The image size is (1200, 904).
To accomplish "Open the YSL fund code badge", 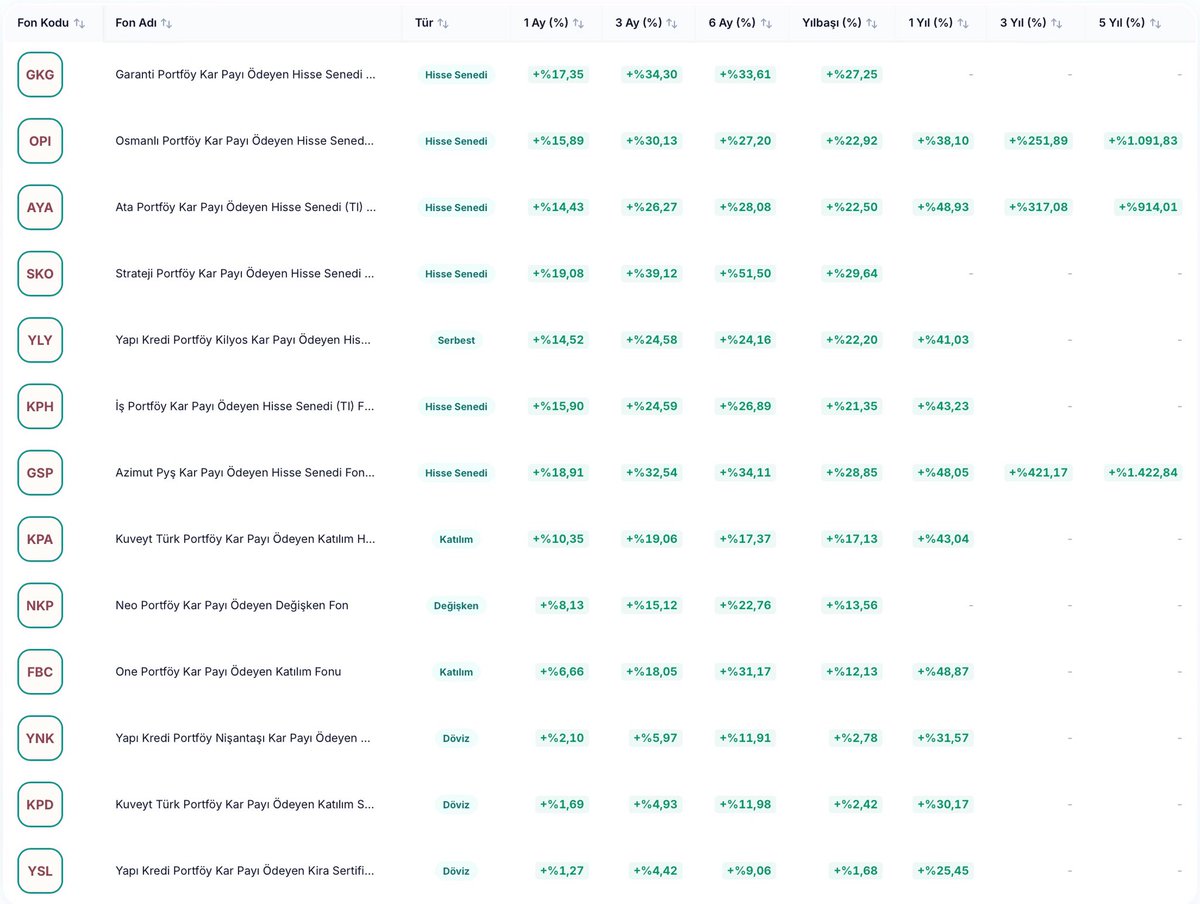I will click(x=40, y=871).
